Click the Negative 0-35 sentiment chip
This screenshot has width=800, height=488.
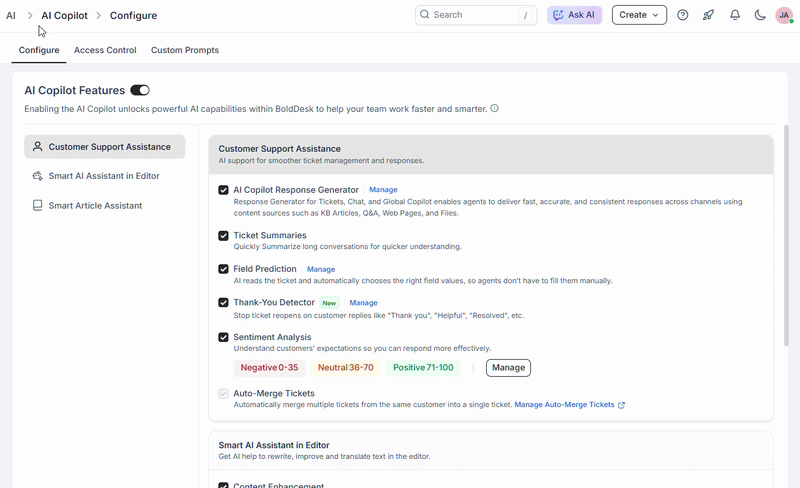point(269,368)
